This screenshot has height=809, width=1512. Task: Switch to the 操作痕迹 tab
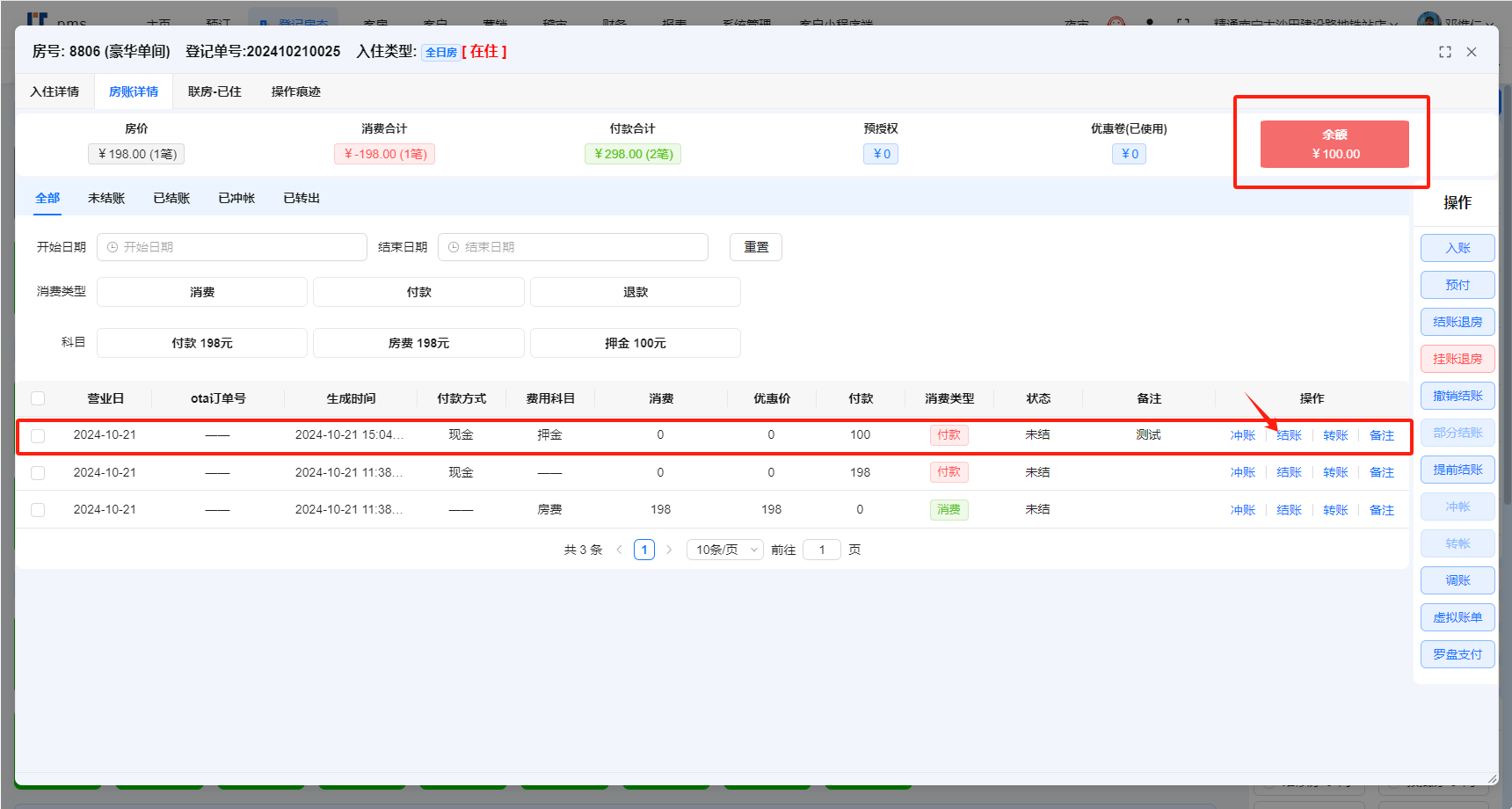(295, 91)
